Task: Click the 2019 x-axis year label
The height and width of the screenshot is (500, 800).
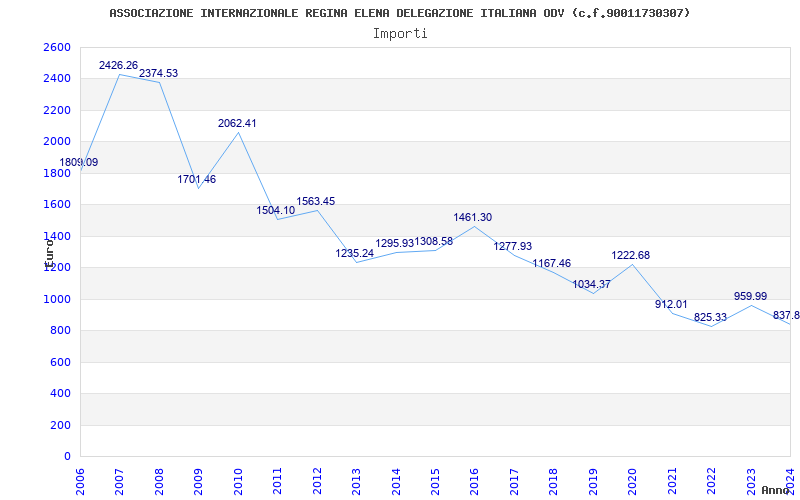Action: [593, 482]
